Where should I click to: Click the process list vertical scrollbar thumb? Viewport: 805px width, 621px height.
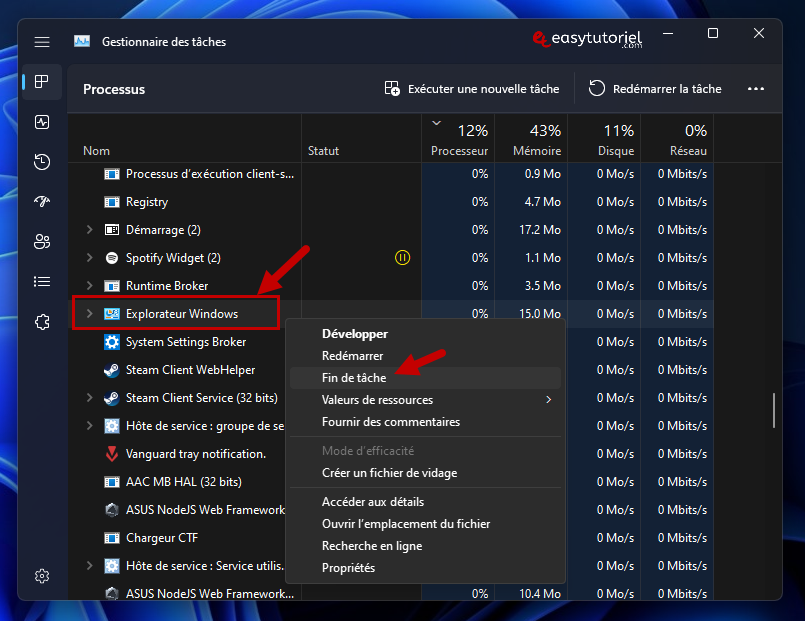pos(774,411)
